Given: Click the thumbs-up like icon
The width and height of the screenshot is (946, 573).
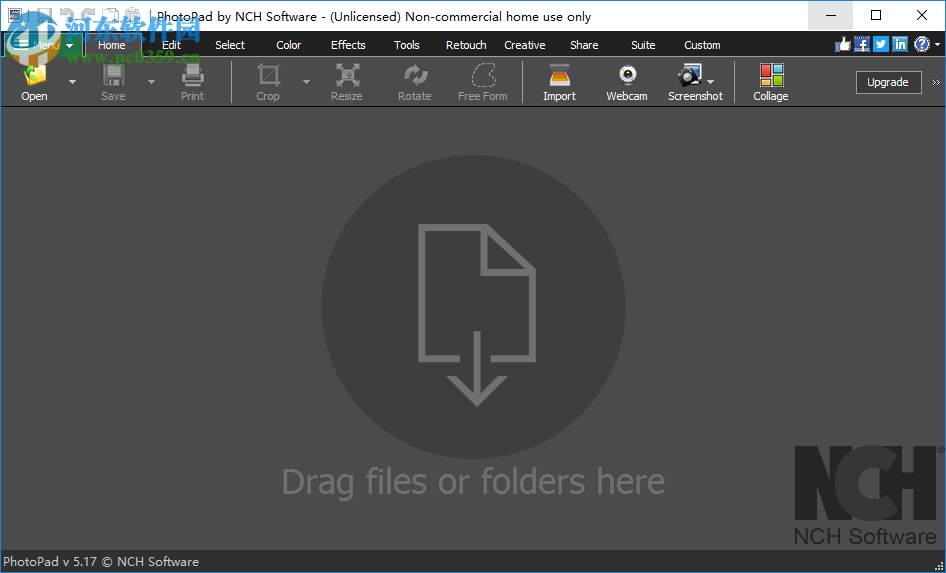Looking at the screenshot, I should (x=842, y=44).
